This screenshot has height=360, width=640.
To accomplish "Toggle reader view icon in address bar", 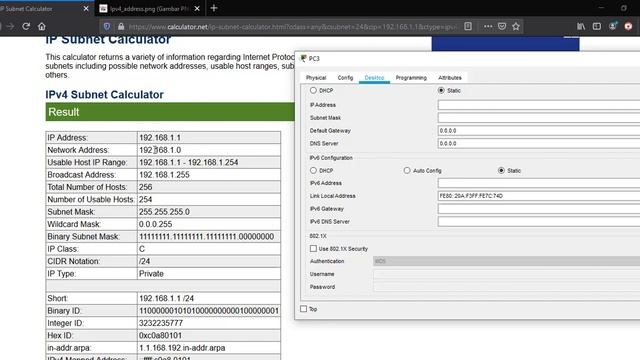I will coord(468,27).
